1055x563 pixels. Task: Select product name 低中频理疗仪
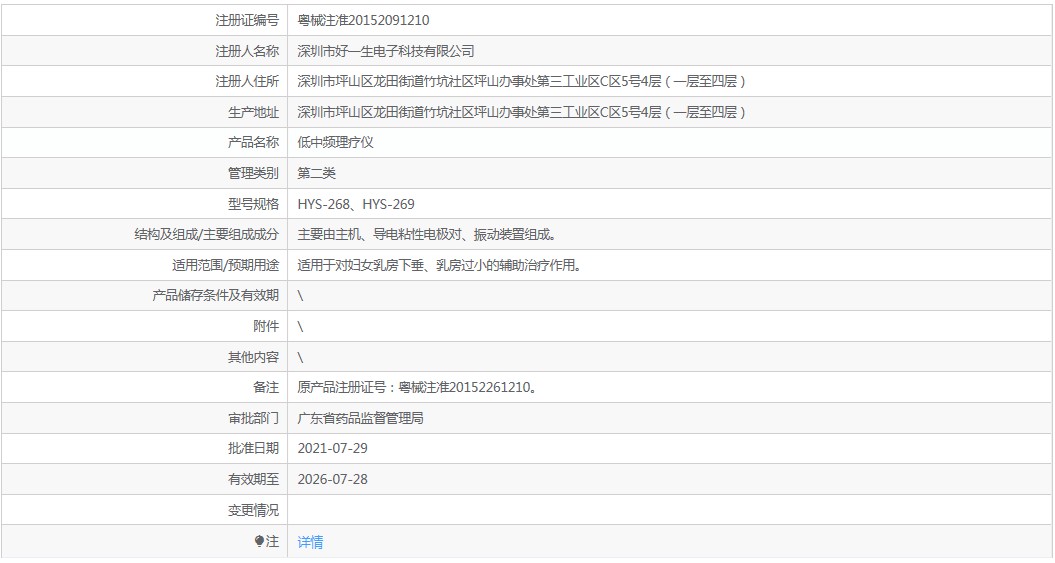point(335,143)
